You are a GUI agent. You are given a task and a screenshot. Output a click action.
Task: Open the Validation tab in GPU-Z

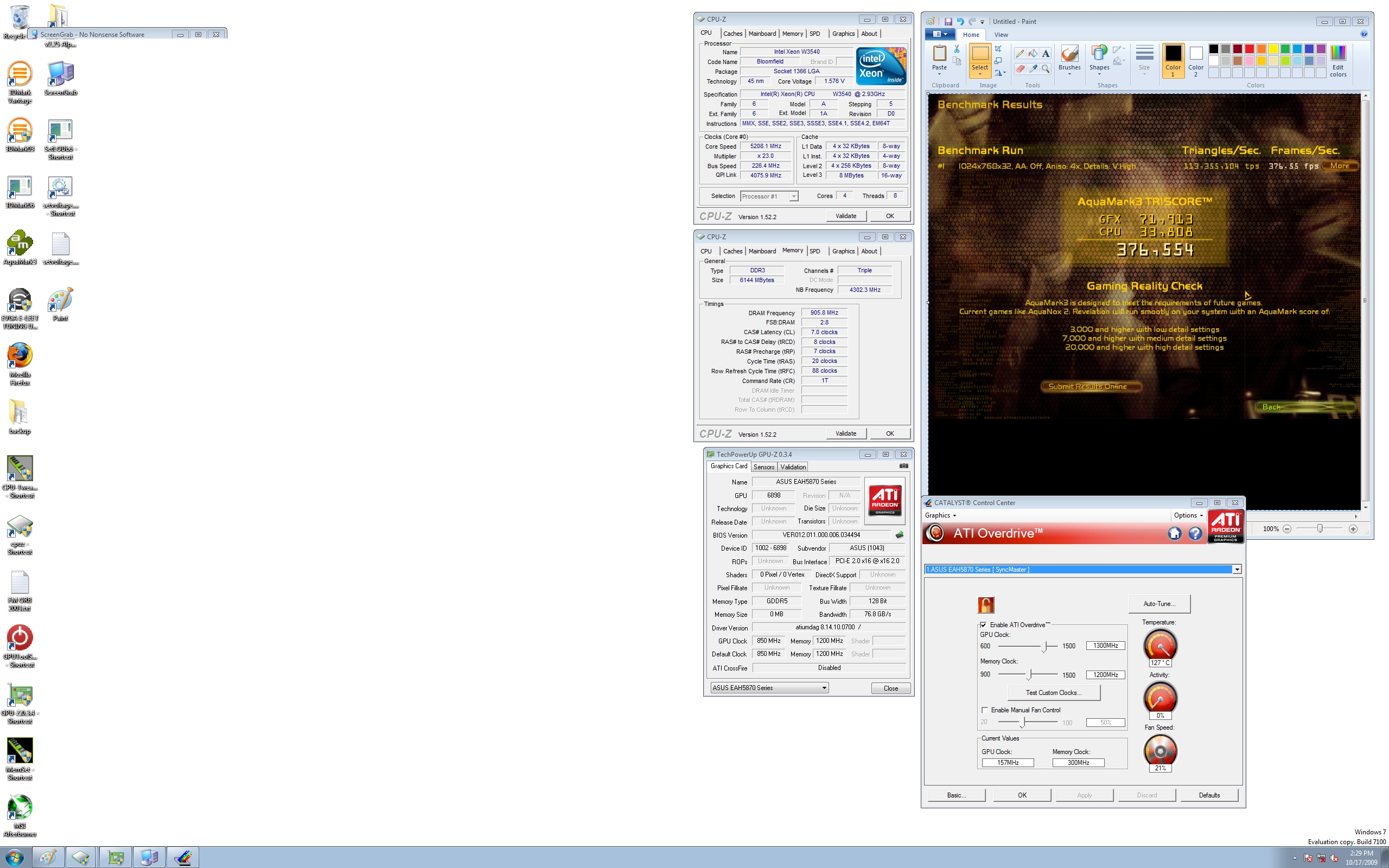coord(793,467)
